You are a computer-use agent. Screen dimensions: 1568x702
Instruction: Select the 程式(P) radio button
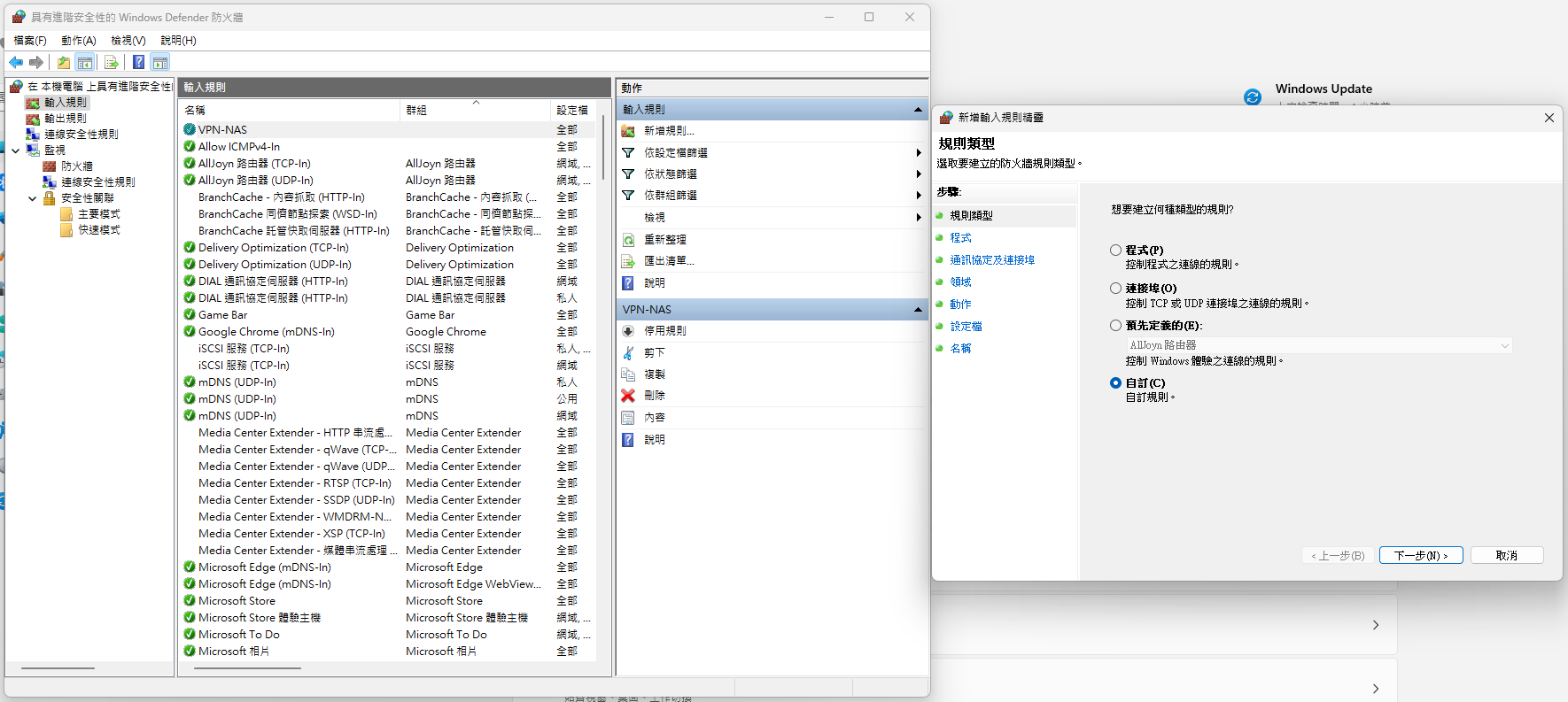tap(1115, 251)
